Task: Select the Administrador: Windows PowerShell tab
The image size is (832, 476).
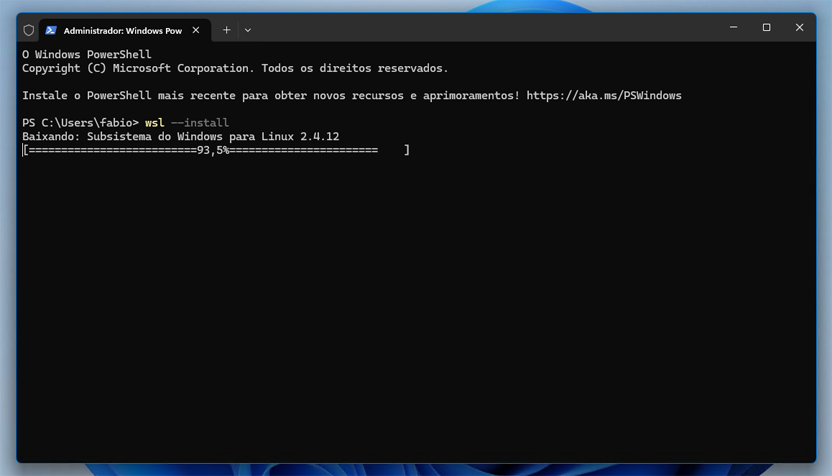Action: (x=125, y=30)
